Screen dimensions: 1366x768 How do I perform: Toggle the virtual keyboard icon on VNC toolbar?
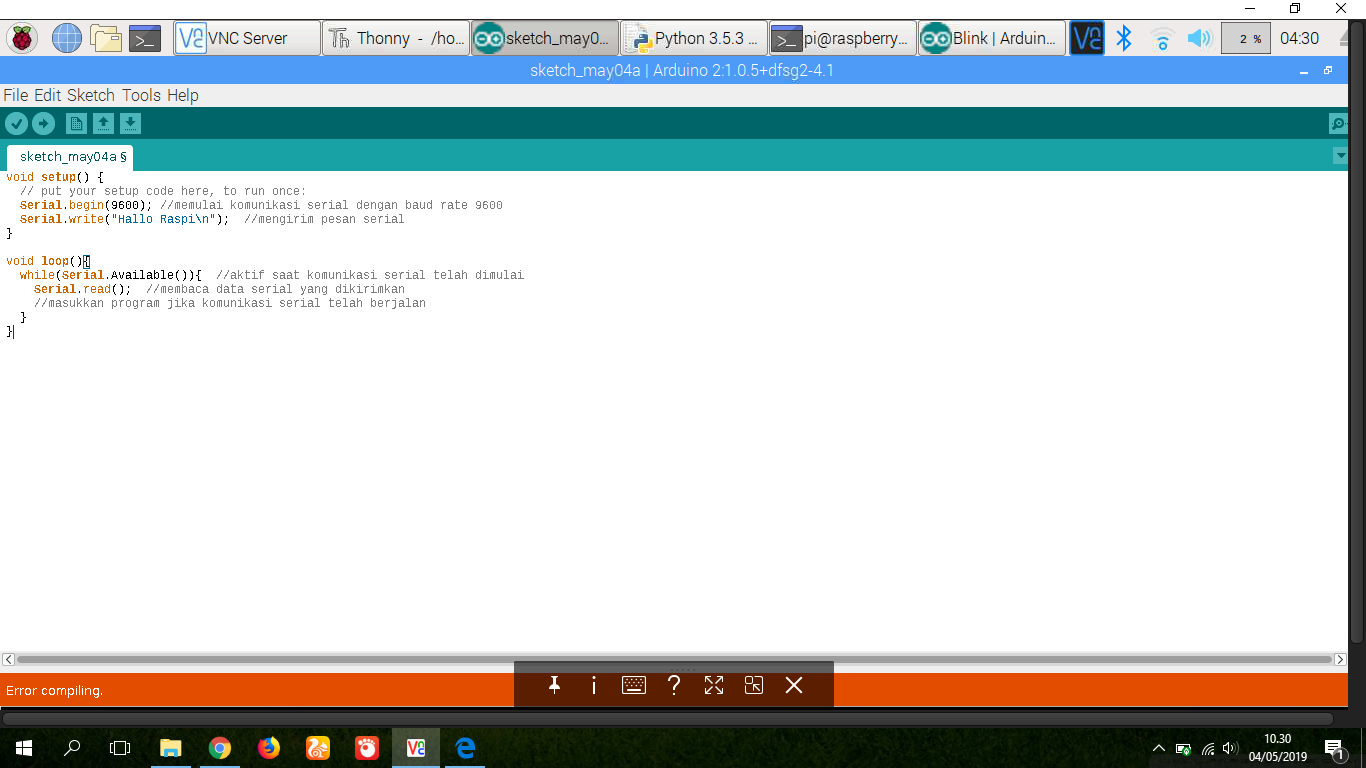(634, 686)
